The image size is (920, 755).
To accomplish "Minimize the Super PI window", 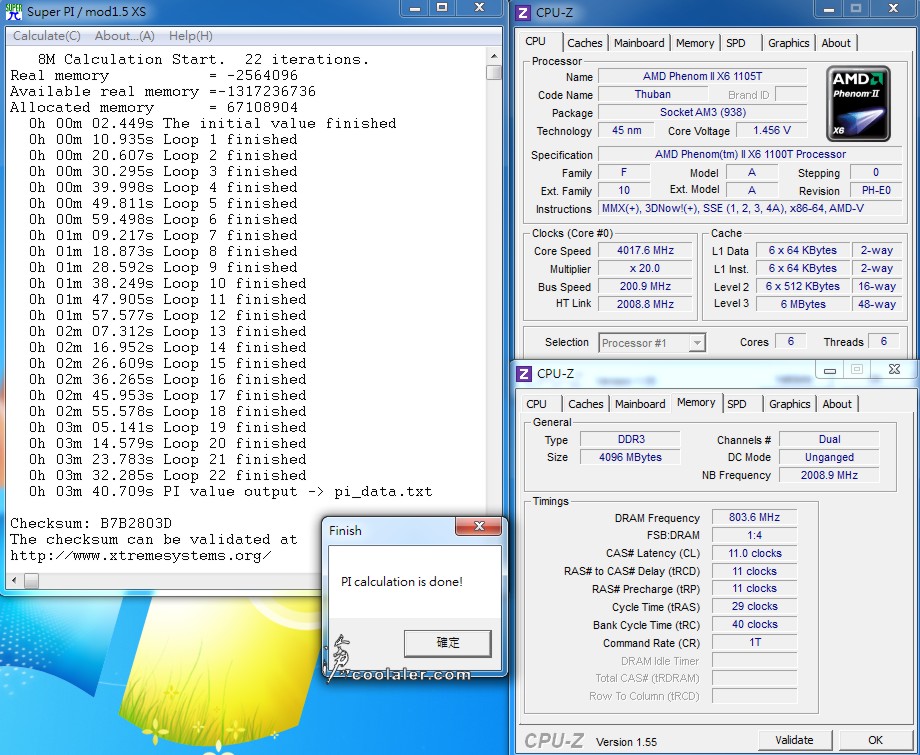I will click(x=415, y=8).
